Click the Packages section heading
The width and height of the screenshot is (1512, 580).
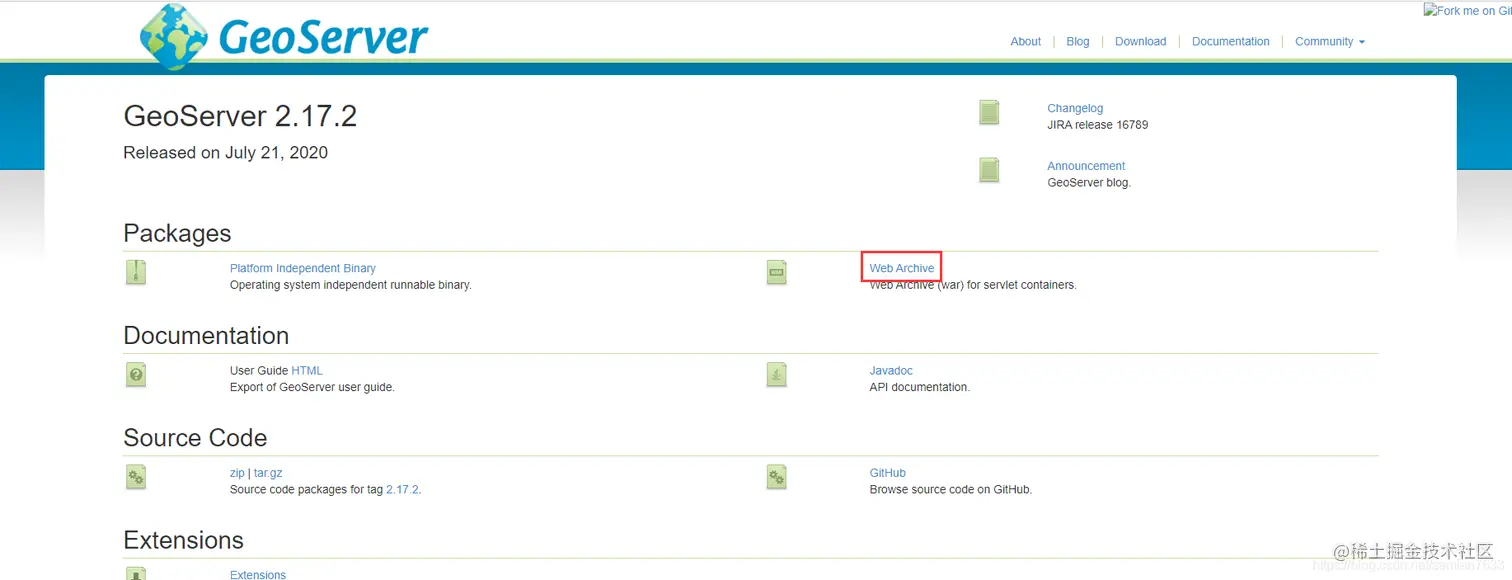(x=177, y=233)
